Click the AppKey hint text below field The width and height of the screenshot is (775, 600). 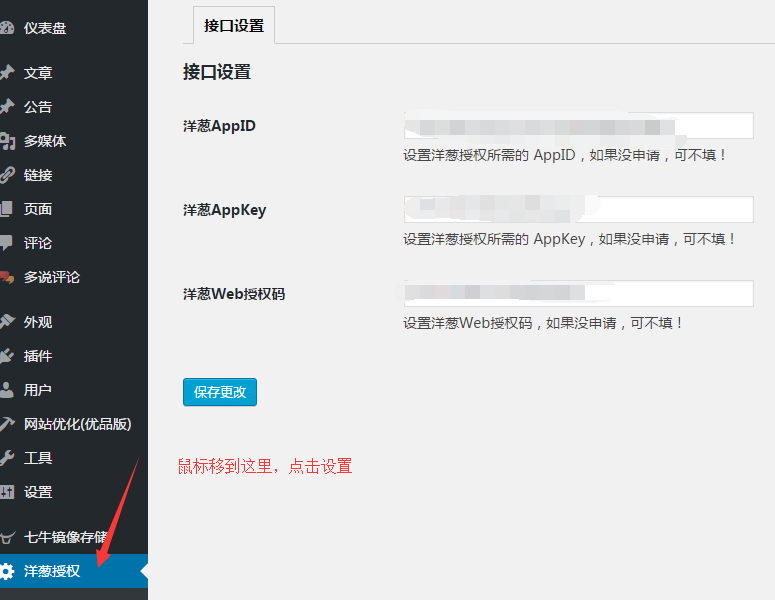569,239
